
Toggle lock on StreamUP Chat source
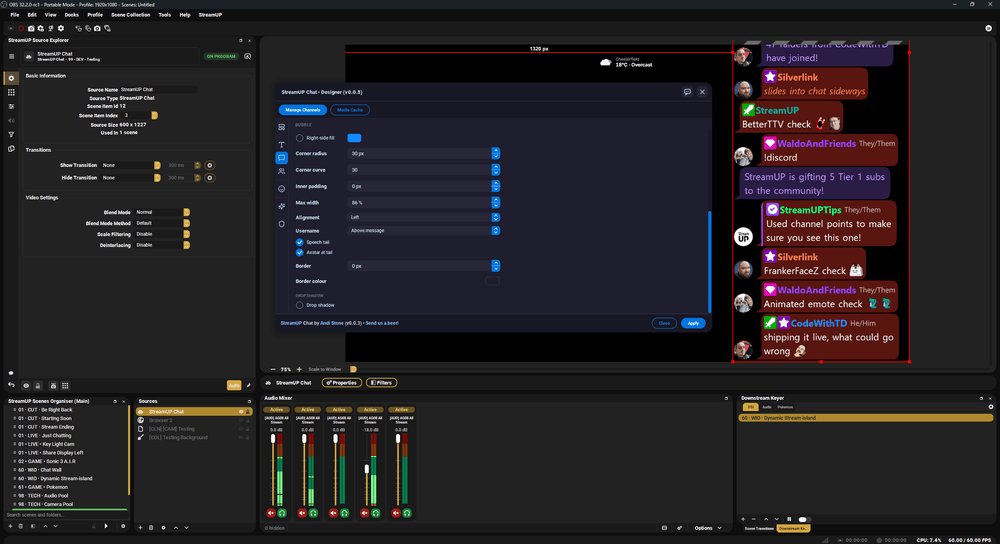point(248,412)
